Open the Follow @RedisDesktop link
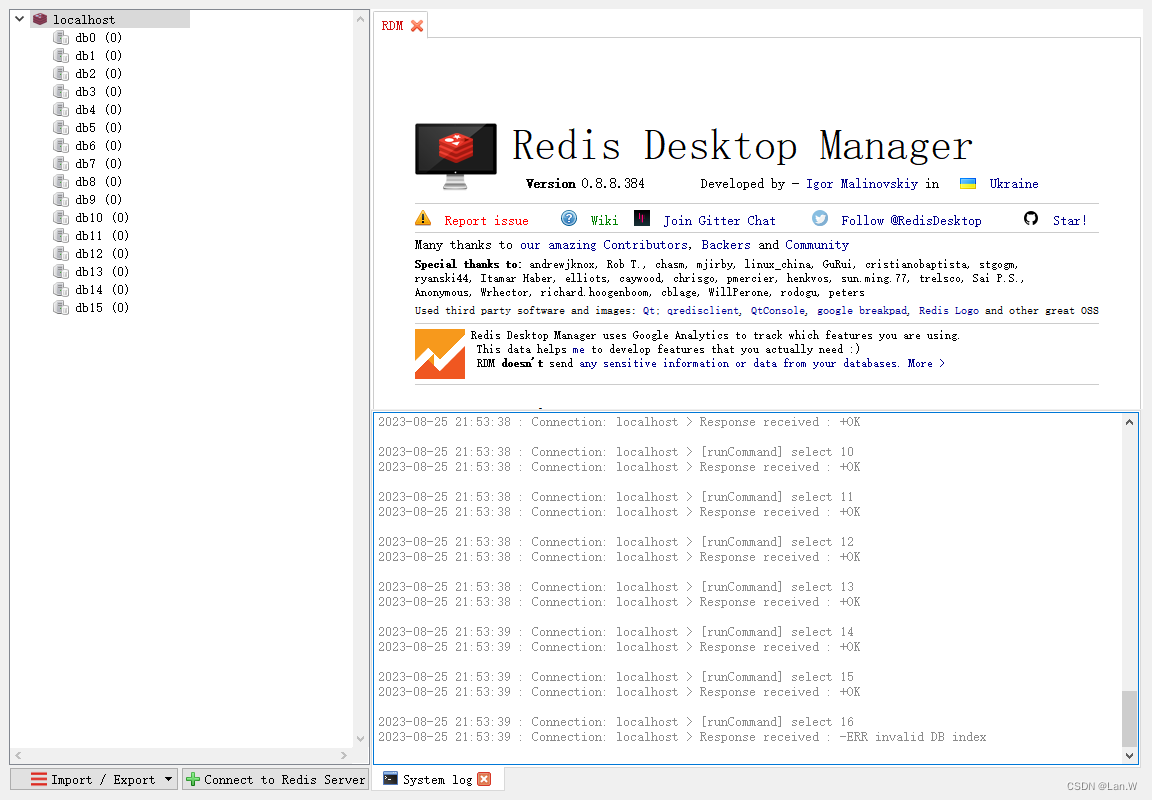This screenshot has height=800, width=1152. (x=911, y=220)
